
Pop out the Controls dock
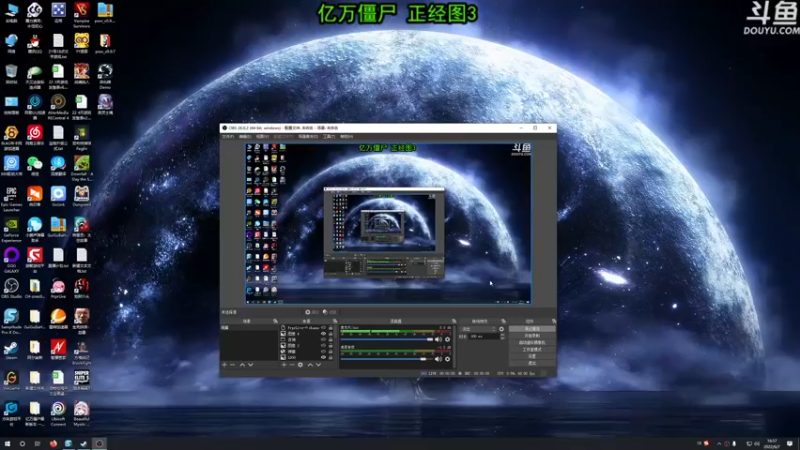pyautogui.click(x=554, y=321)
